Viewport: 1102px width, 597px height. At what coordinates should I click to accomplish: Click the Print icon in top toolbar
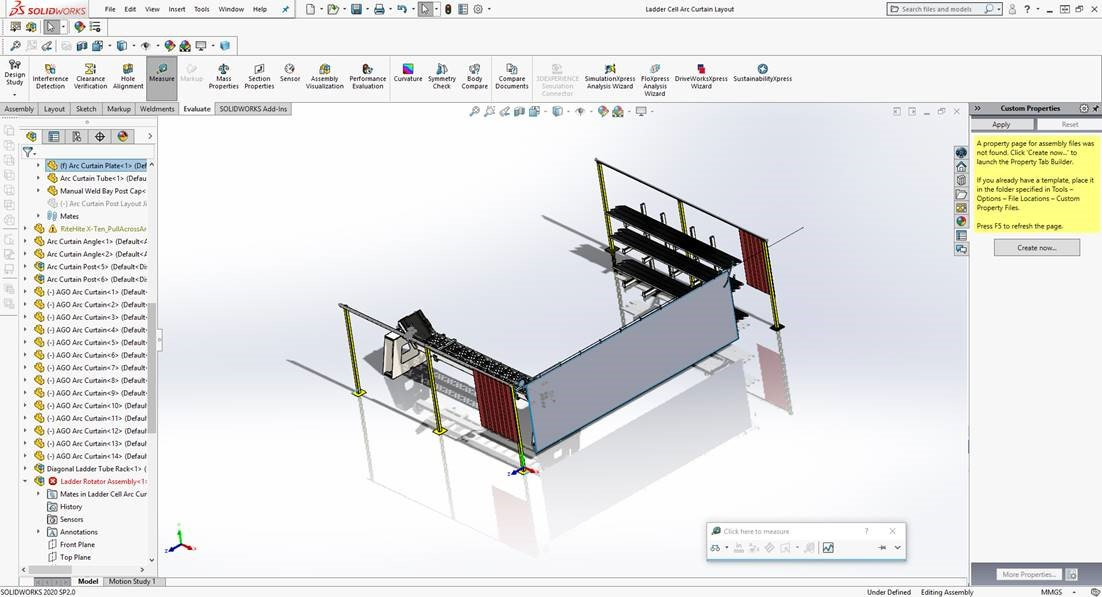pyautogui.click(x=379, y=9)
